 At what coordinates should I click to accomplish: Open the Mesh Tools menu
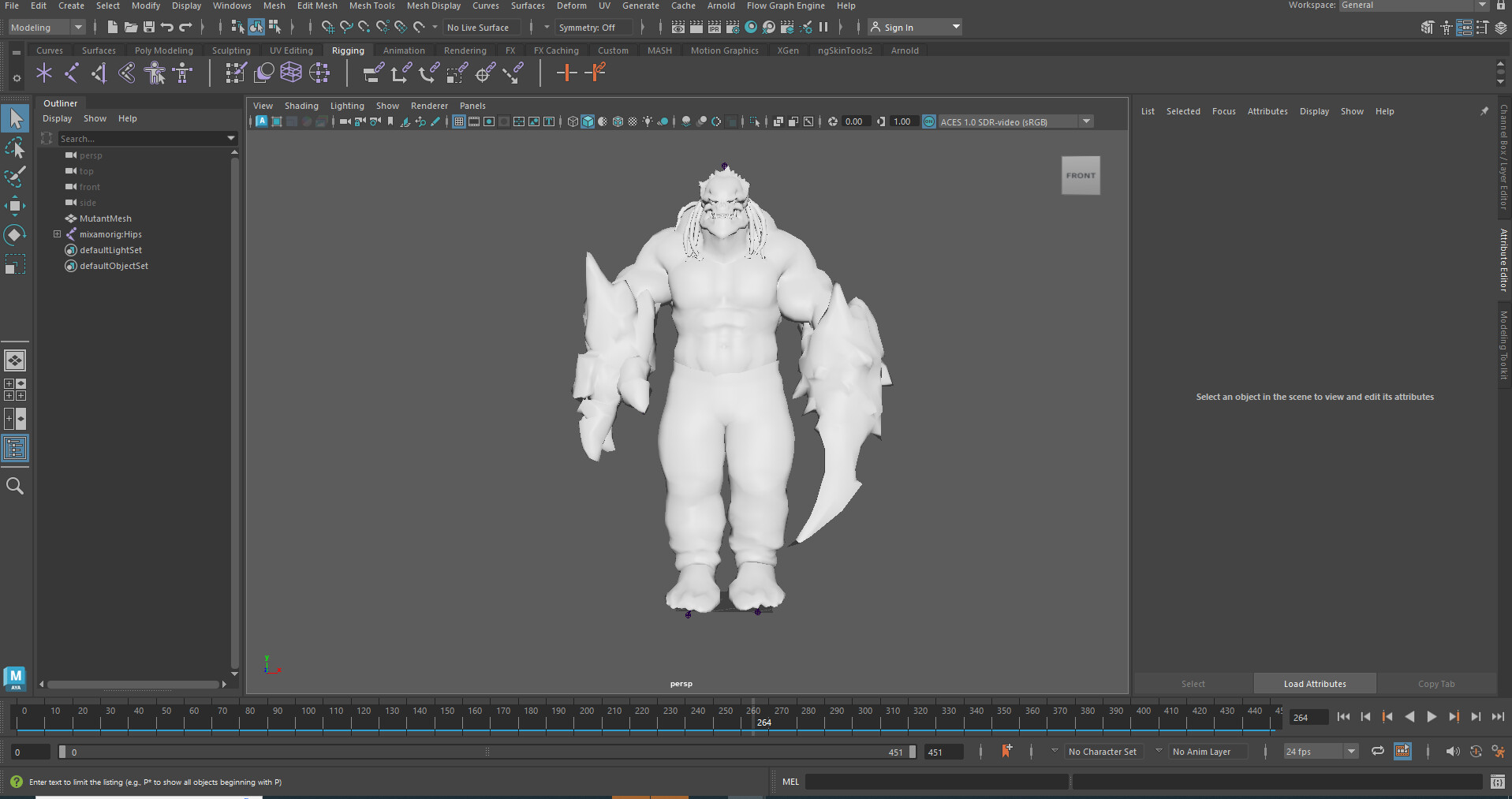click(x=371, y=6)
